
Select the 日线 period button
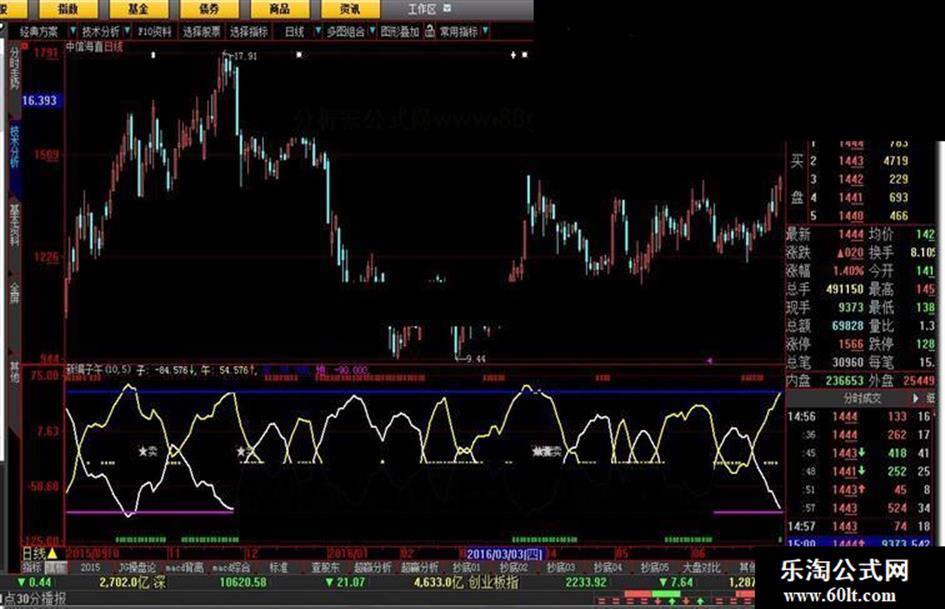pos(295,31)
